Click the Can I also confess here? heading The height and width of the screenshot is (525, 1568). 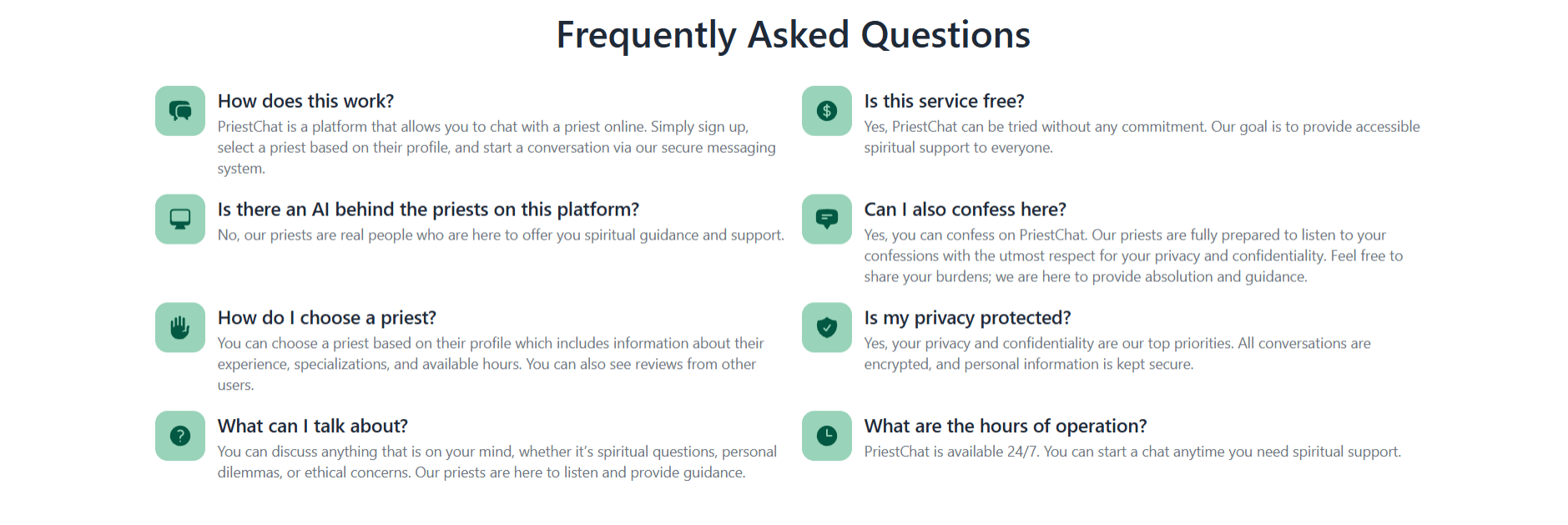(x=965, y=209)
